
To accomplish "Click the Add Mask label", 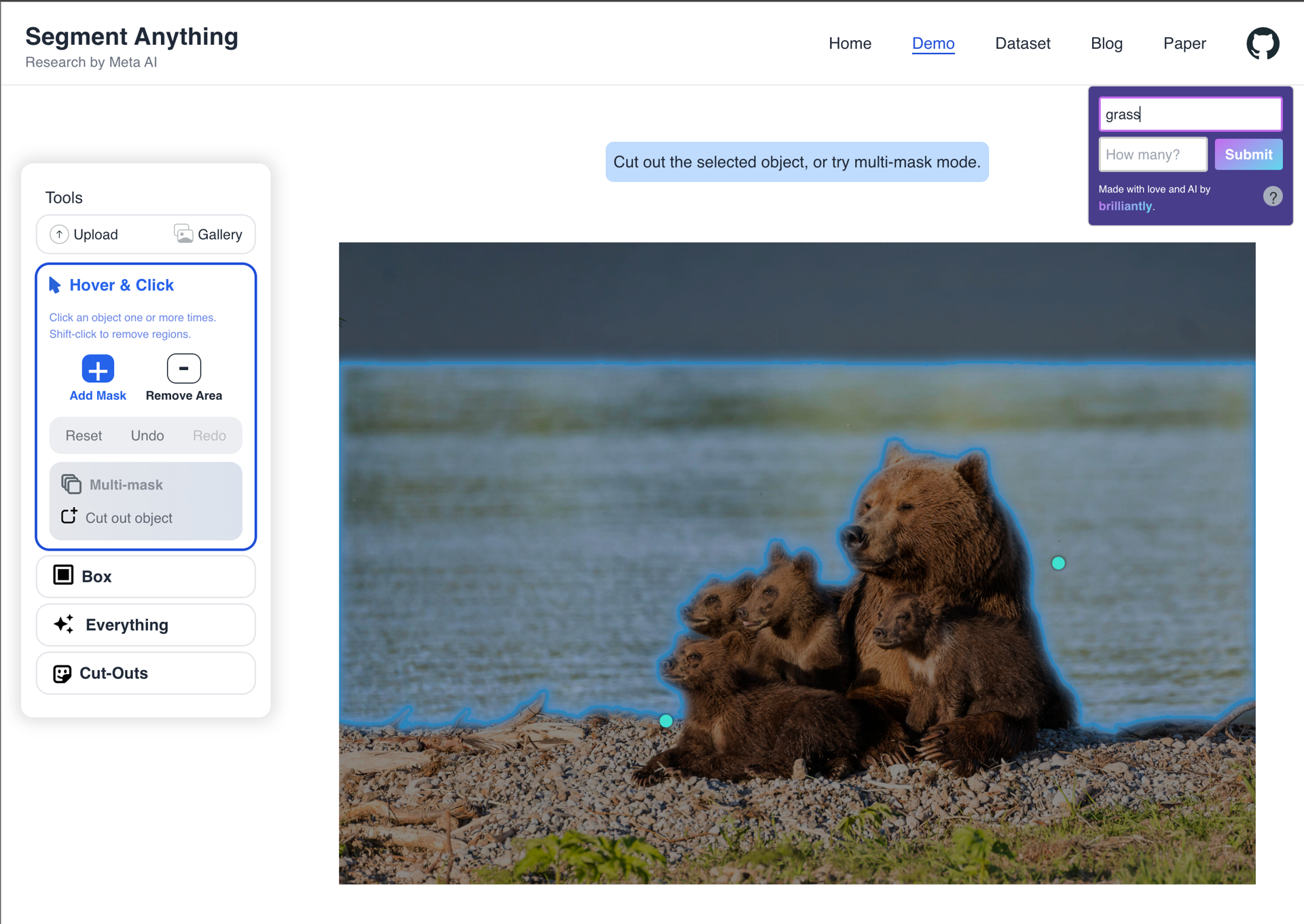I will (x=98, y=396).
